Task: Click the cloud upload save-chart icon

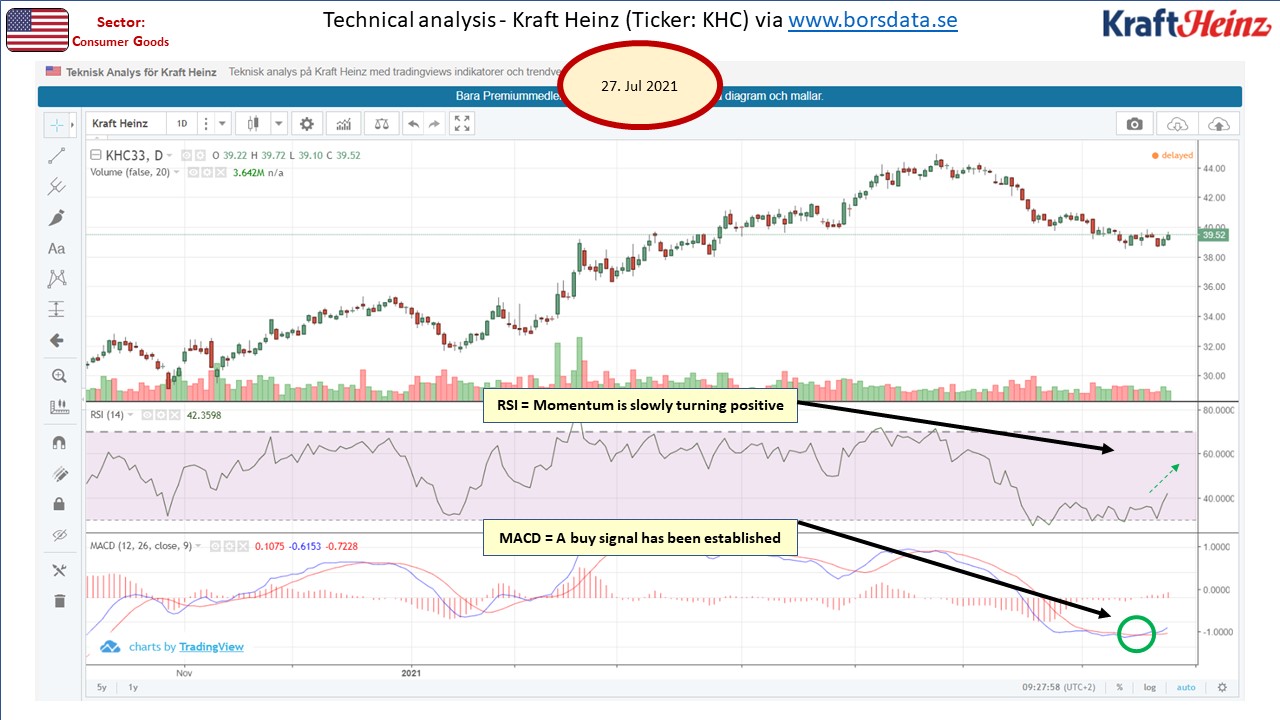Action: 1219,124
